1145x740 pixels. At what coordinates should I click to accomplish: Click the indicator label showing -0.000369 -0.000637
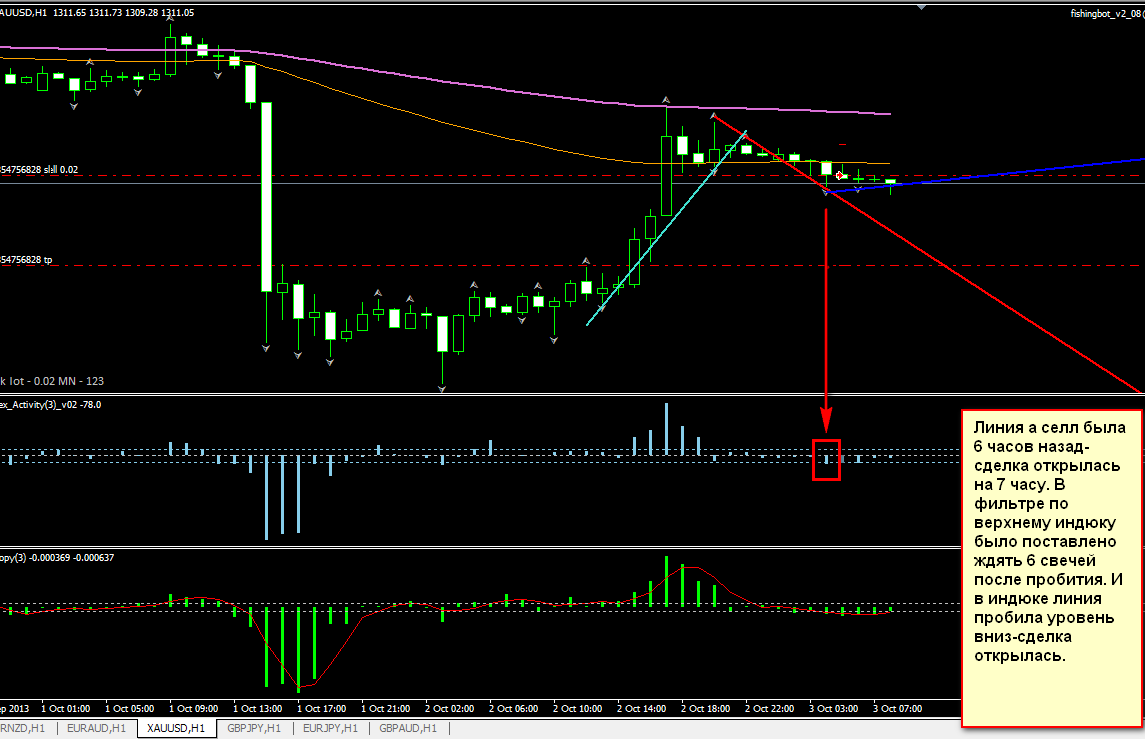(57, 557)
